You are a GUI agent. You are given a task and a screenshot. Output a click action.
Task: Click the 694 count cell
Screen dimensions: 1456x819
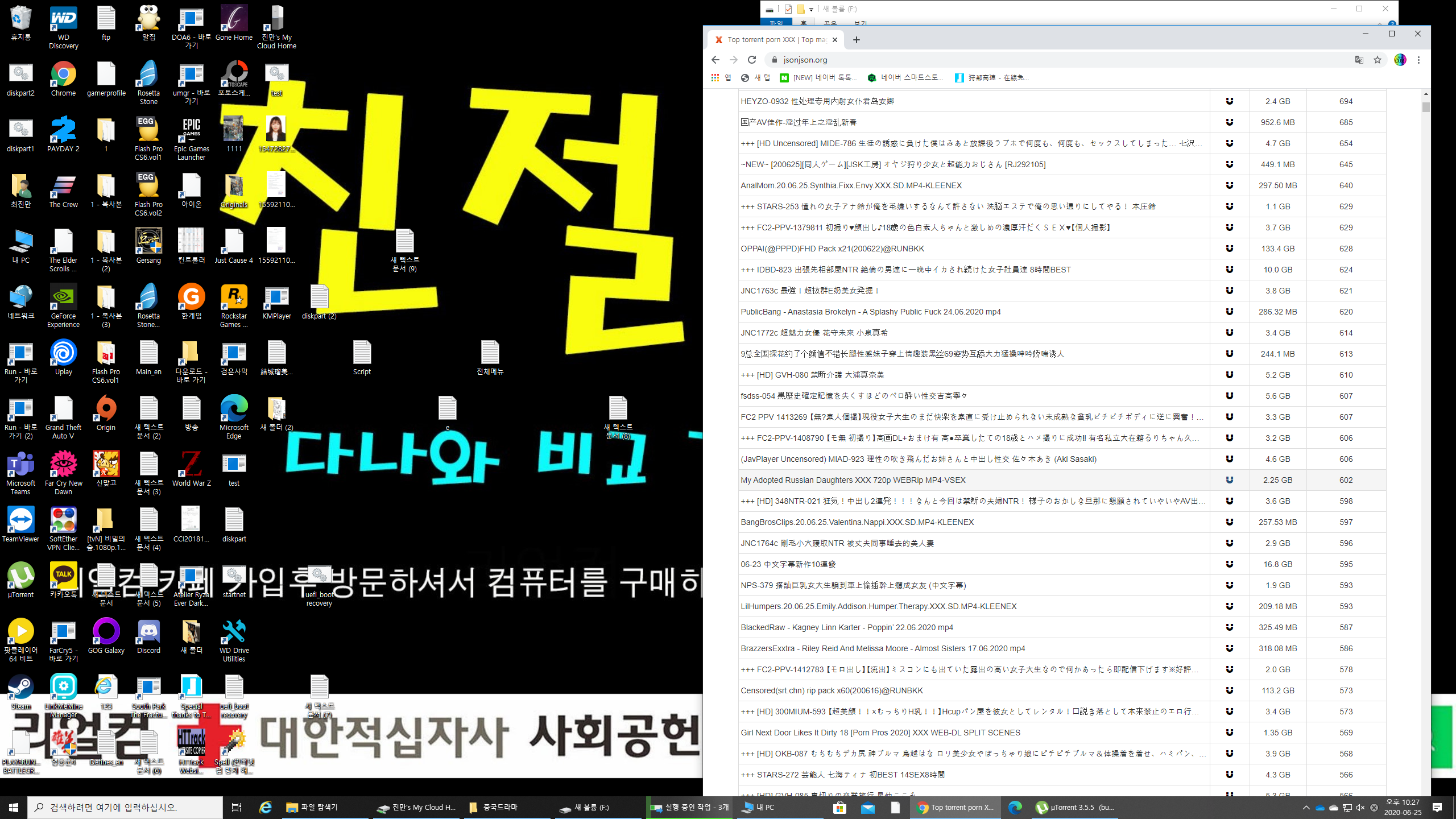tap(1346, 101)
